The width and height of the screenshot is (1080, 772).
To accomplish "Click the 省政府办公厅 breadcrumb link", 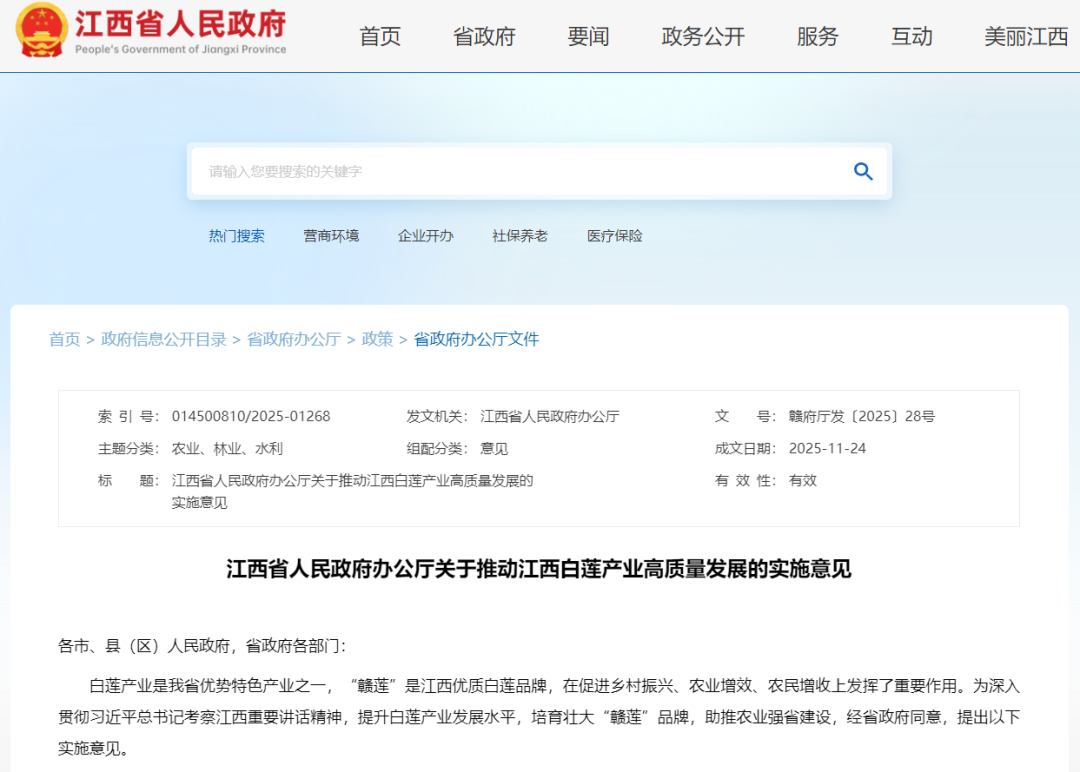I will coord(294,339).
